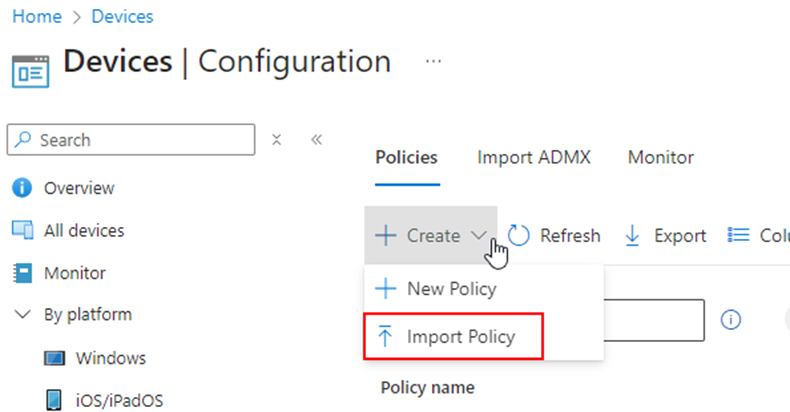Click the Devices Configuration page icon
The width and height of the screenshot is (790, 412).
[30, 72]
